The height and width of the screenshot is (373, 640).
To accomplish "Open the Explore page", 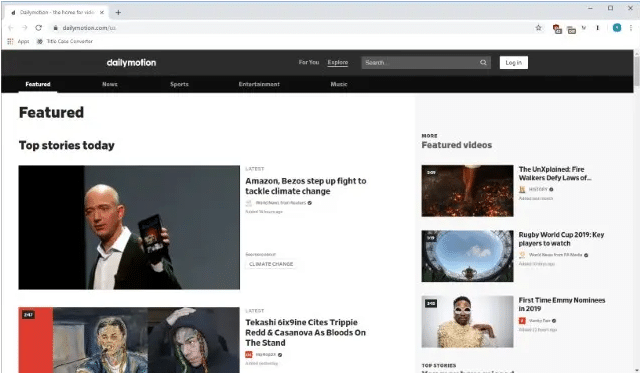I will (338, 62).
